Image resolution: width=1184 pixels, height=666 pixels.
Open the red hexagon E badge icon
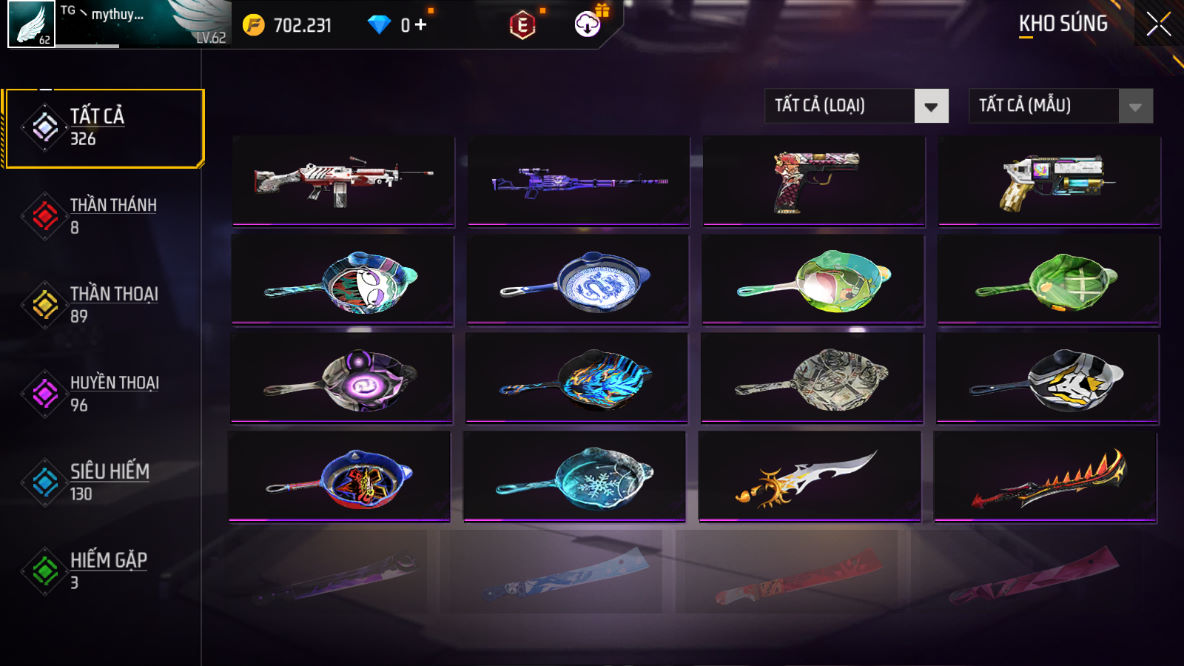(523, 26)
